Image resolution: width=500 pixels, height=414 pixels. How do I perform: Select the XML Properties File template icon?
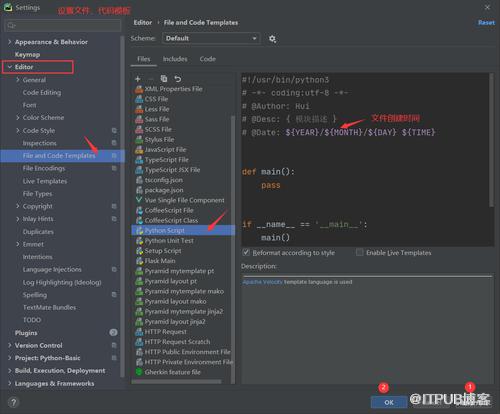pos(139,89)
